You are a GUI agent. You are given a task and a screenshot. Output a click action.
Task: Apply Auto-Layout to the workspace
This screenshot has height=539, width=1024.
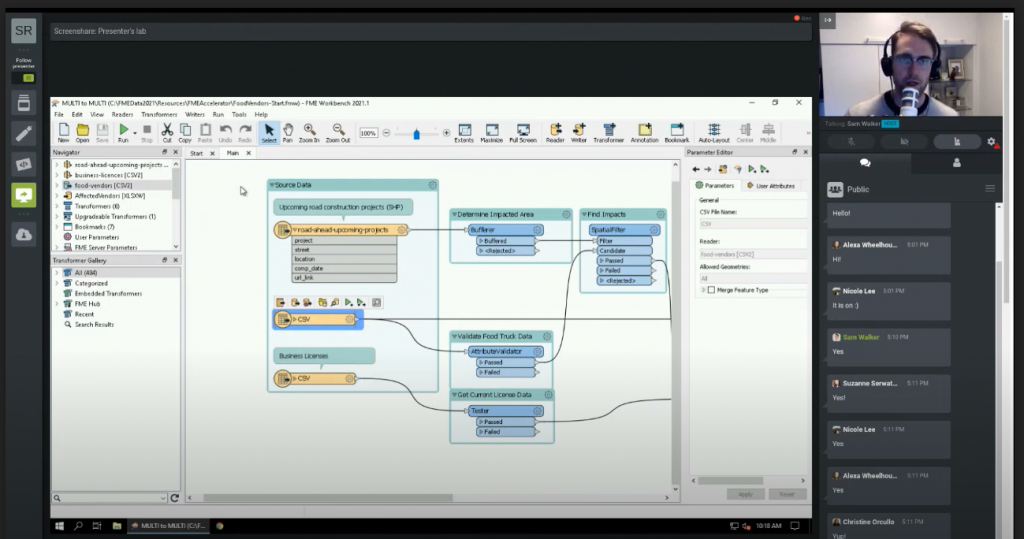(714, 133)
